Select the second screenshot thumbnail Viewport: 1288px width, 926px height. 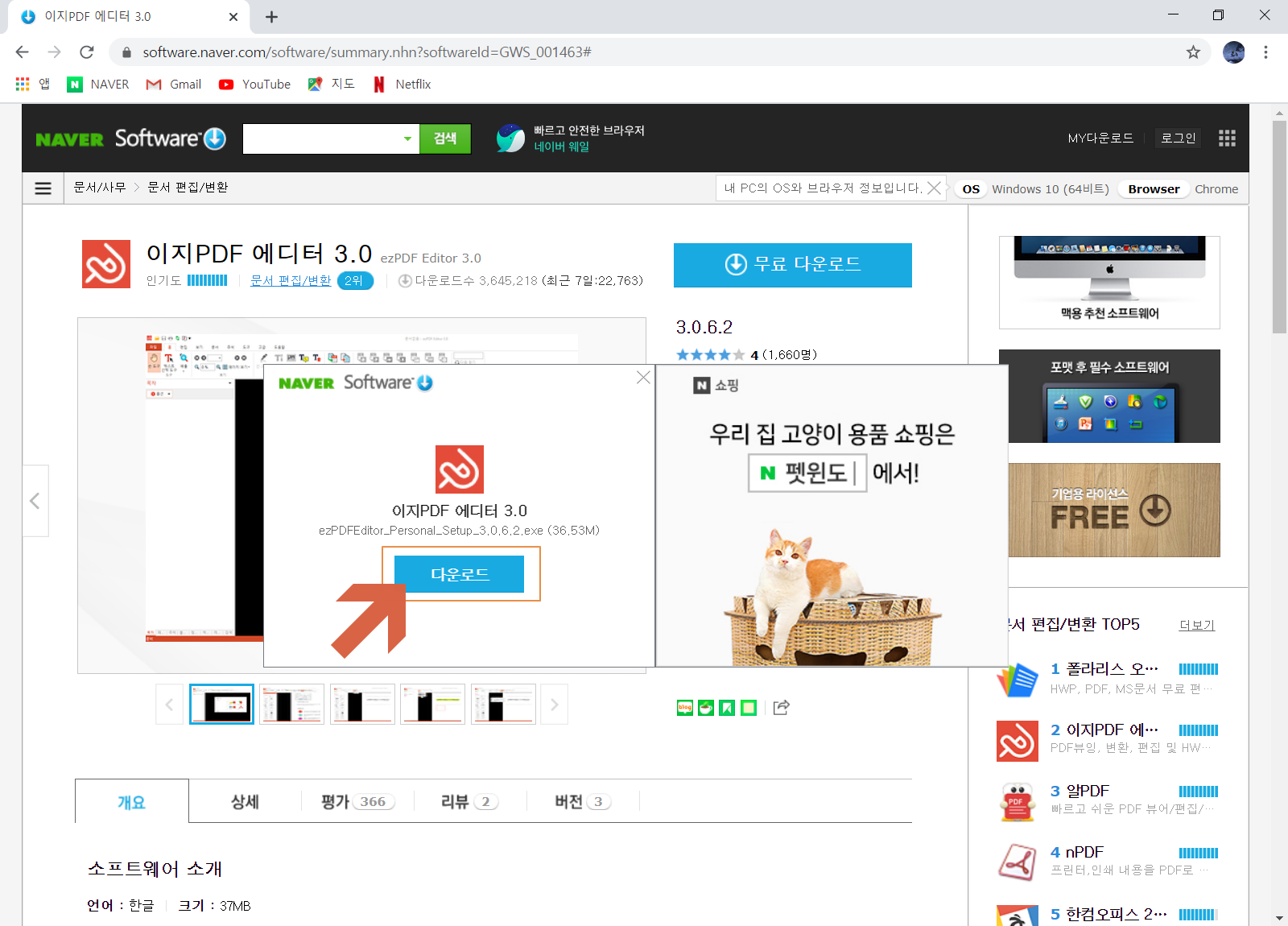[292, 705]
